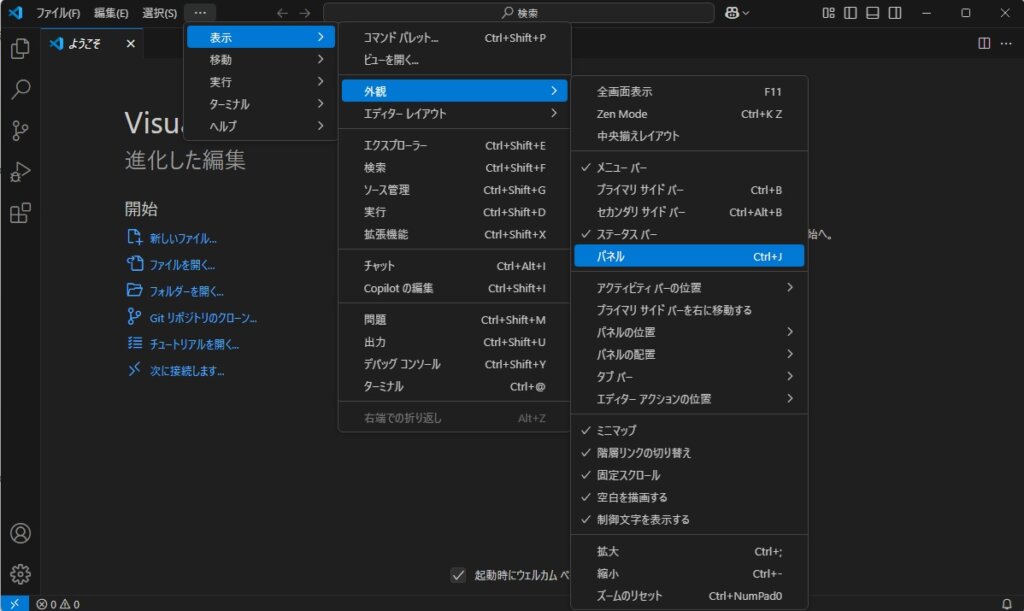Toggle the startup welcome page checkbox
Screen dimensions: 1024x611
coord(458,575)
